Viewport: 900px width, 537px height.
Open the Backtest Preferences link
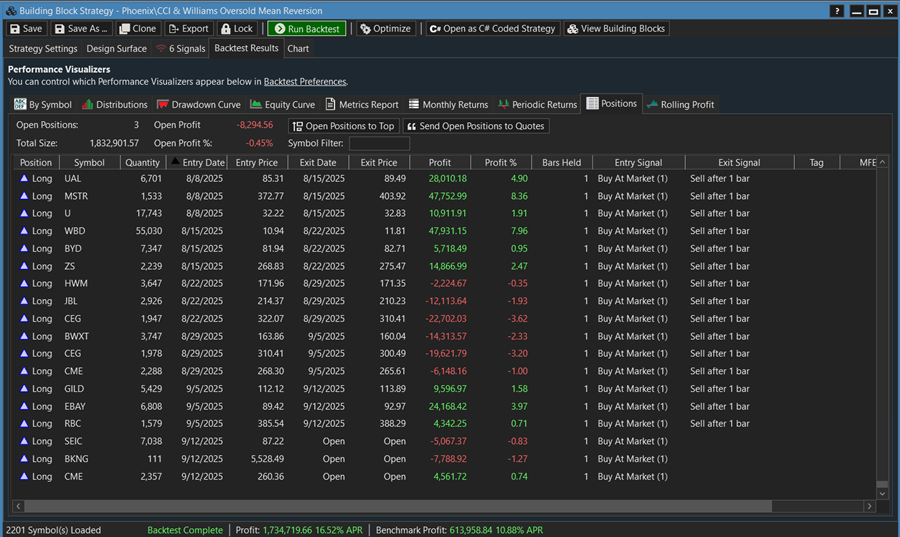pos(305,81)
